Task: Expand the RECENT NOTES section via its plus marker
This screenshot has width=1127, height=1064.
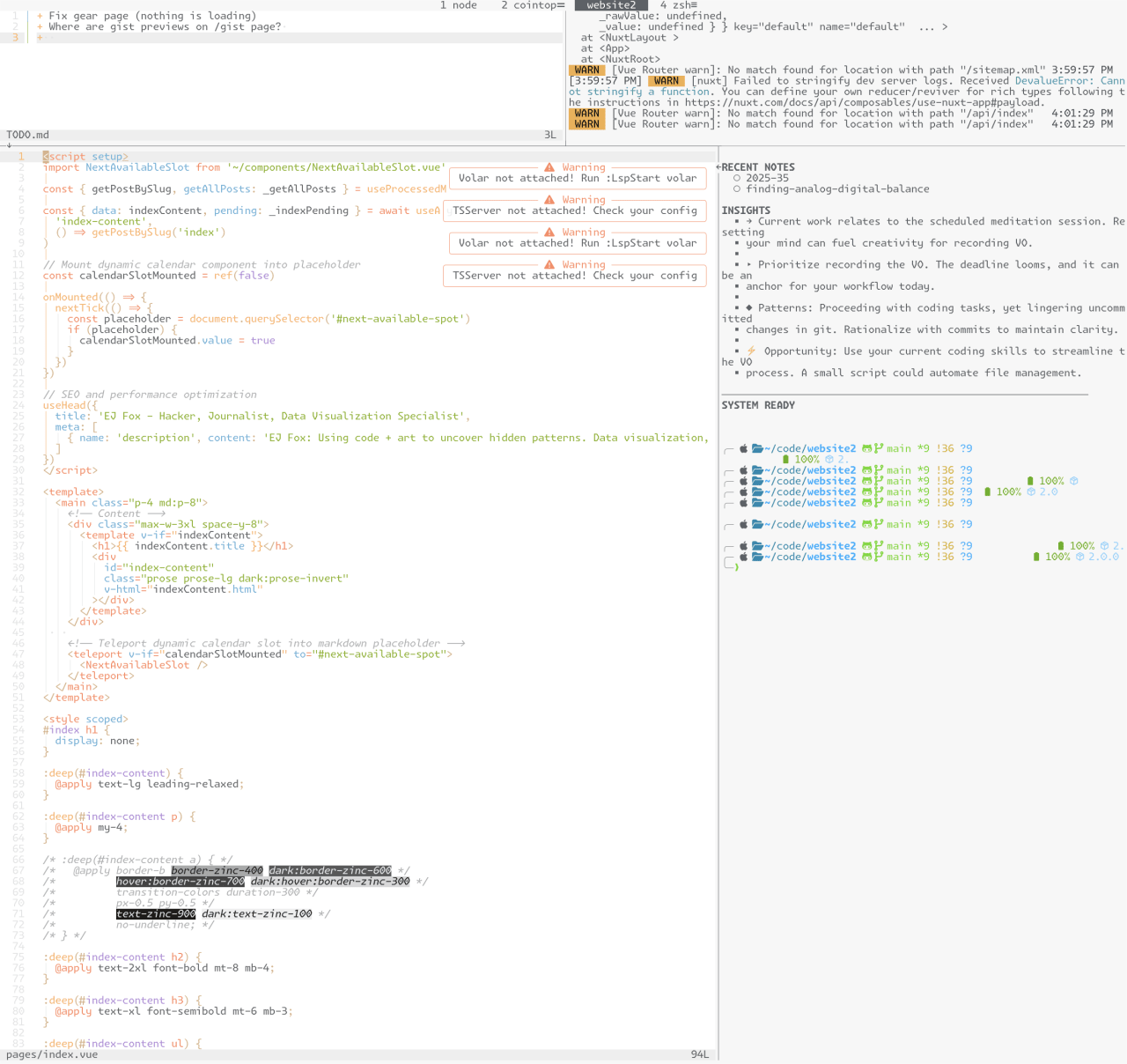Action: [x=720, y=166]
